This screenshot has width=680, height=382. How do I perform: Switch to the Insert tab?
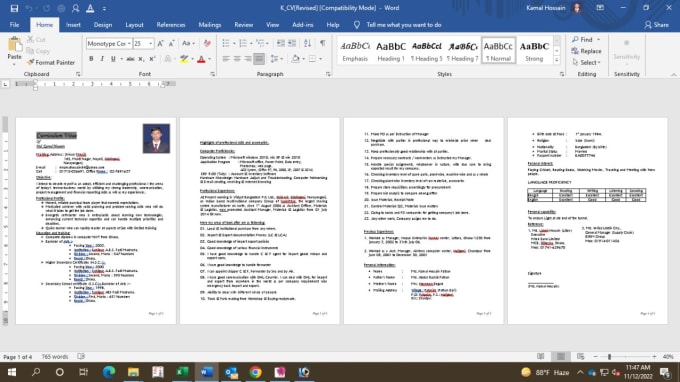click(x=73, y=25)
